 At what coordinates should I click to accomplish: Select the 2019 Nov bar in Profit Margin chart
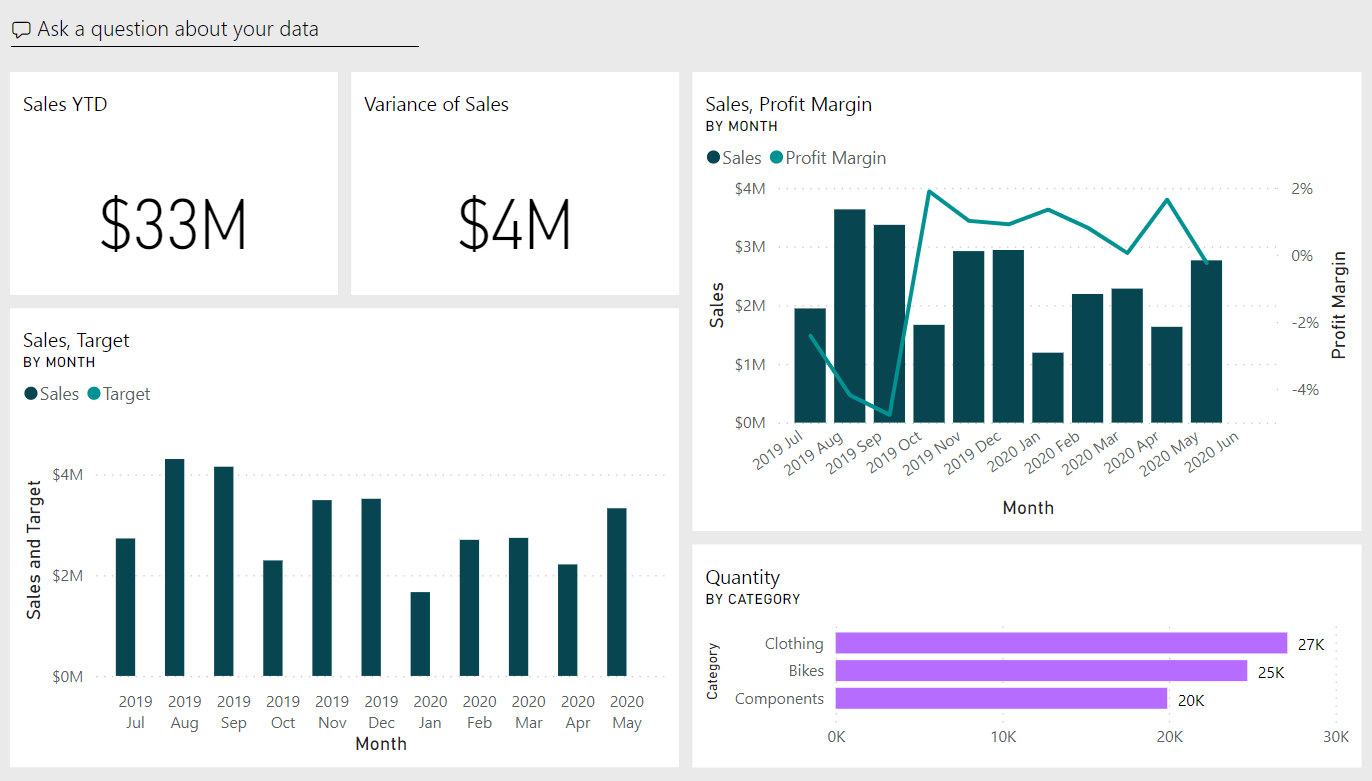pos(969,336)
